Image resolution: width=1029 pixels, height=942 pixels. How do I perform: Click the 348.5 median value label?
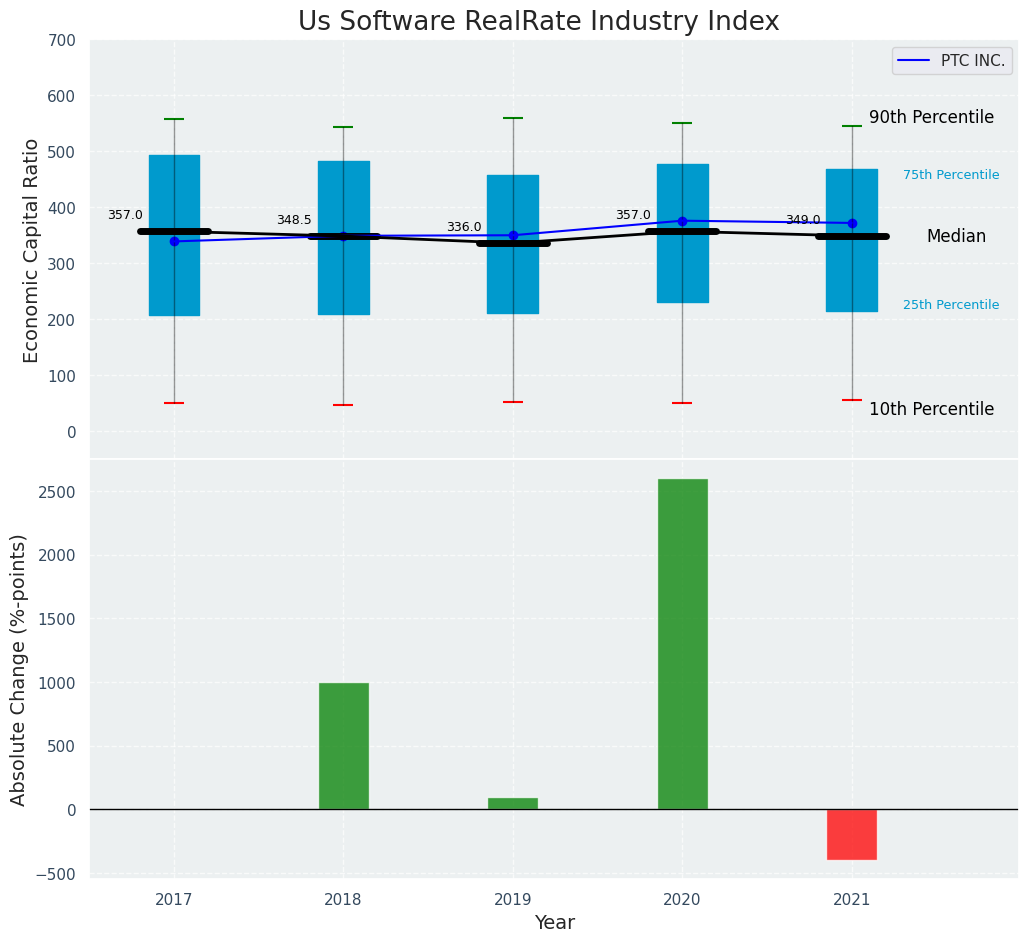click(294, 220)
